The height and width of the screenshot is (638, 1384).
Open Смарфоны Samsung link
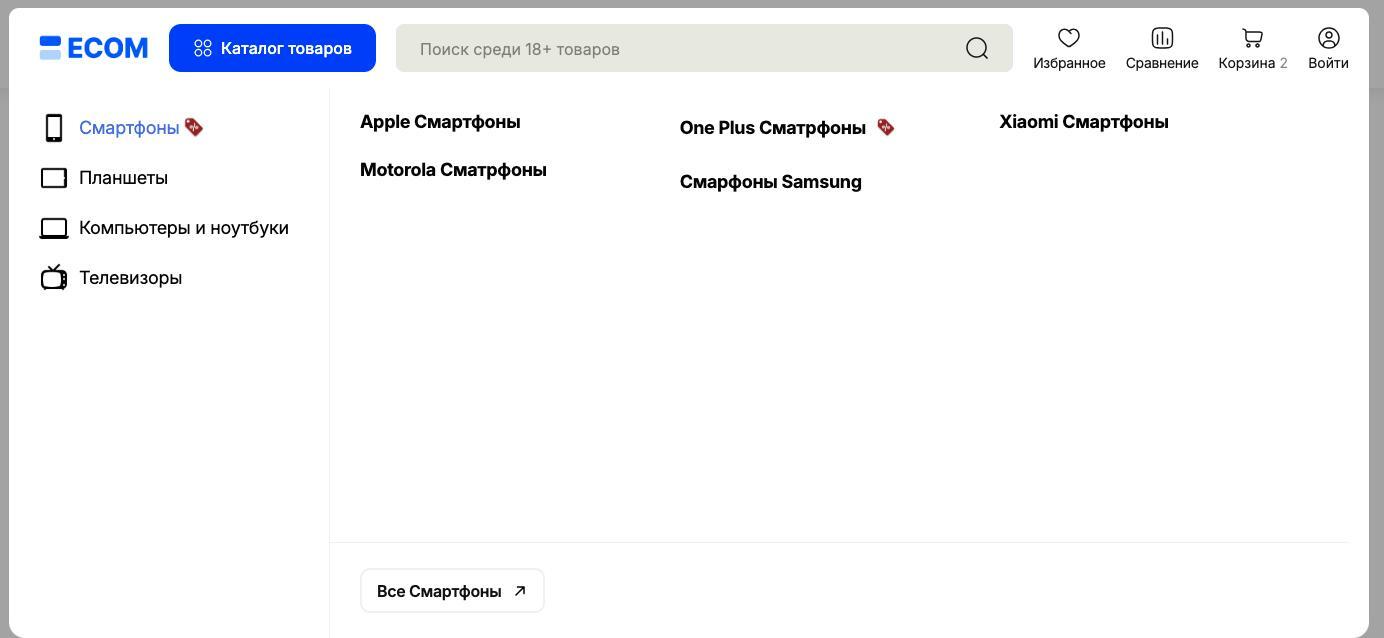[770, 182]
